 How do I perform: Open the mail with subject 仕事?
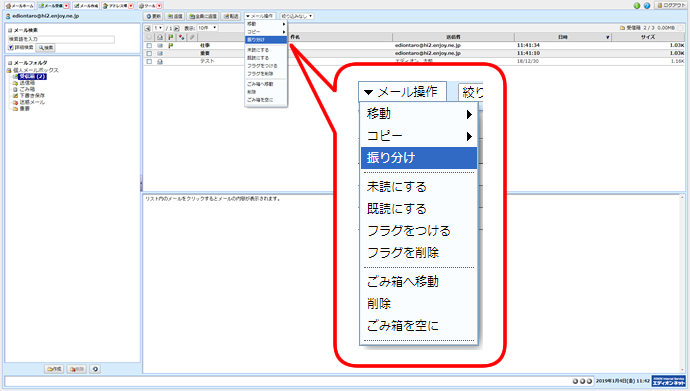click(205, 45)
